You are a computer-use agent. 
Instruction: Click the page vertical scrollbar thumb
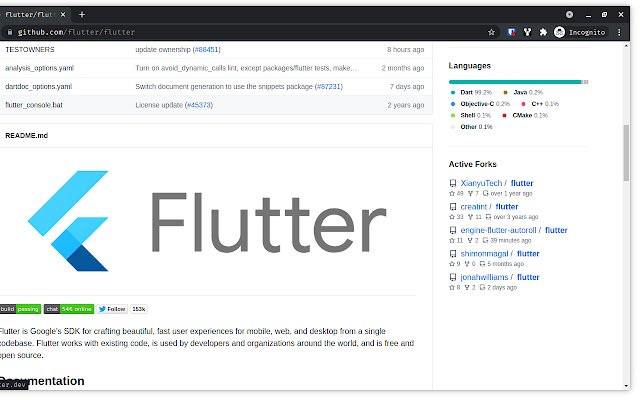626,153
